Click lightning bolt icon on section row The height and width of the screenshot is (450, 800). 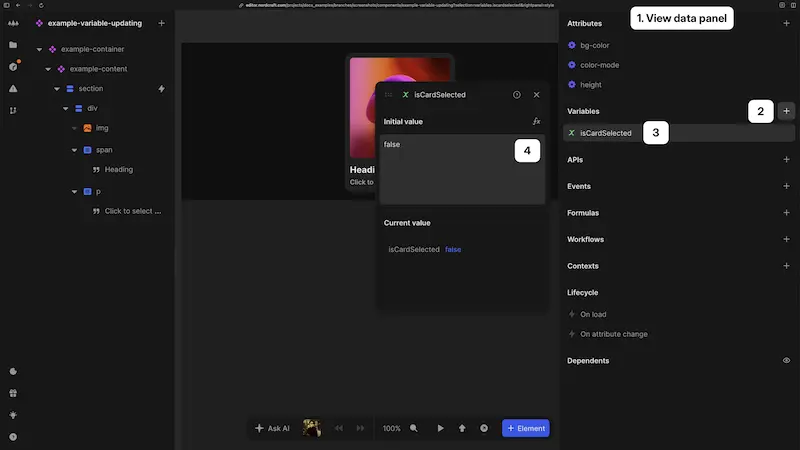tap(161, 89)
